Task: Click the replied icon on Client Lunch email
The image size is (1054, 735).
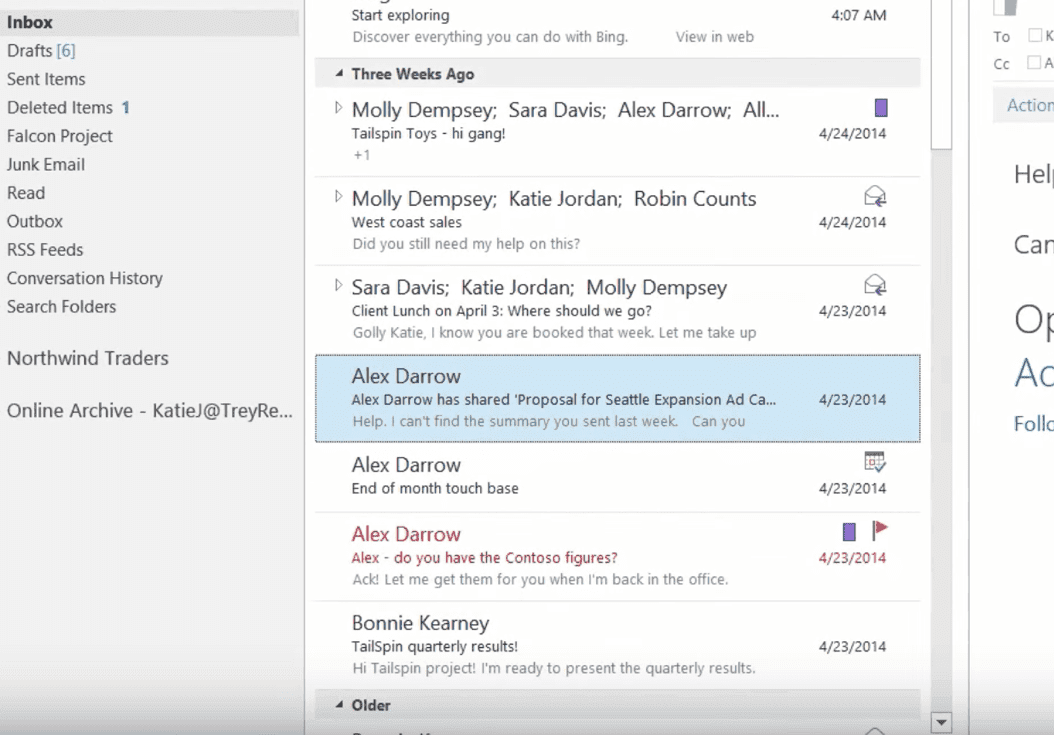Action: click(x=875, y=286)
